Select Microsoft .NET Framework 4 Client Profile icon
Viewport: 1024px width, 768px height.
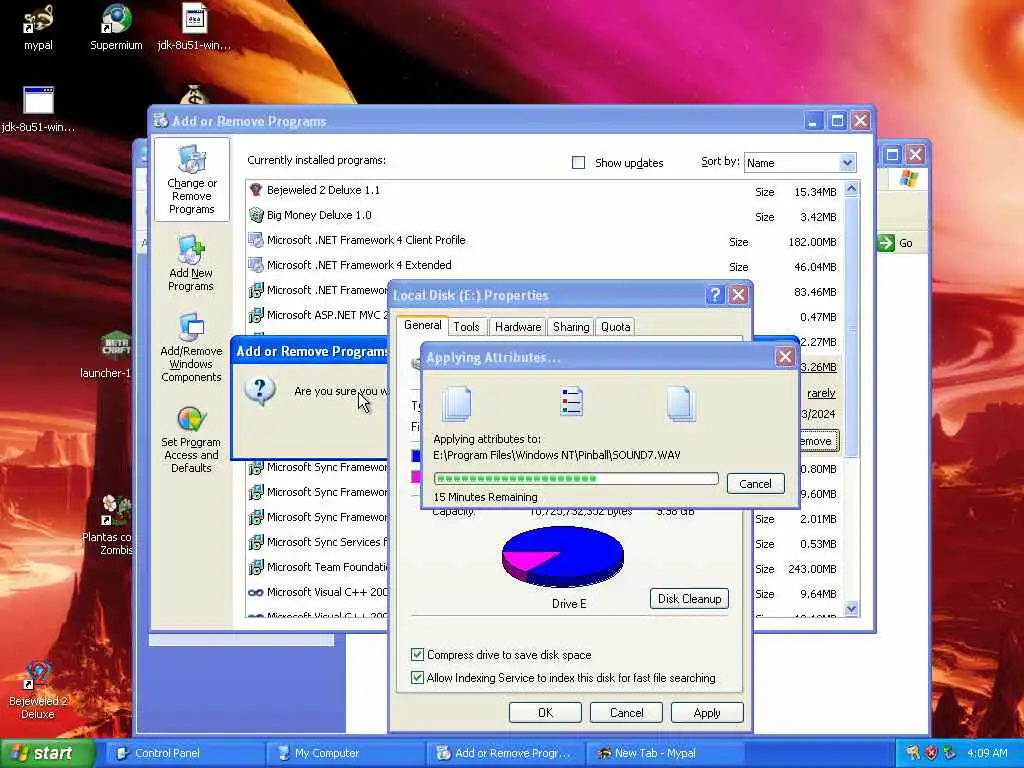coord(256,240)
